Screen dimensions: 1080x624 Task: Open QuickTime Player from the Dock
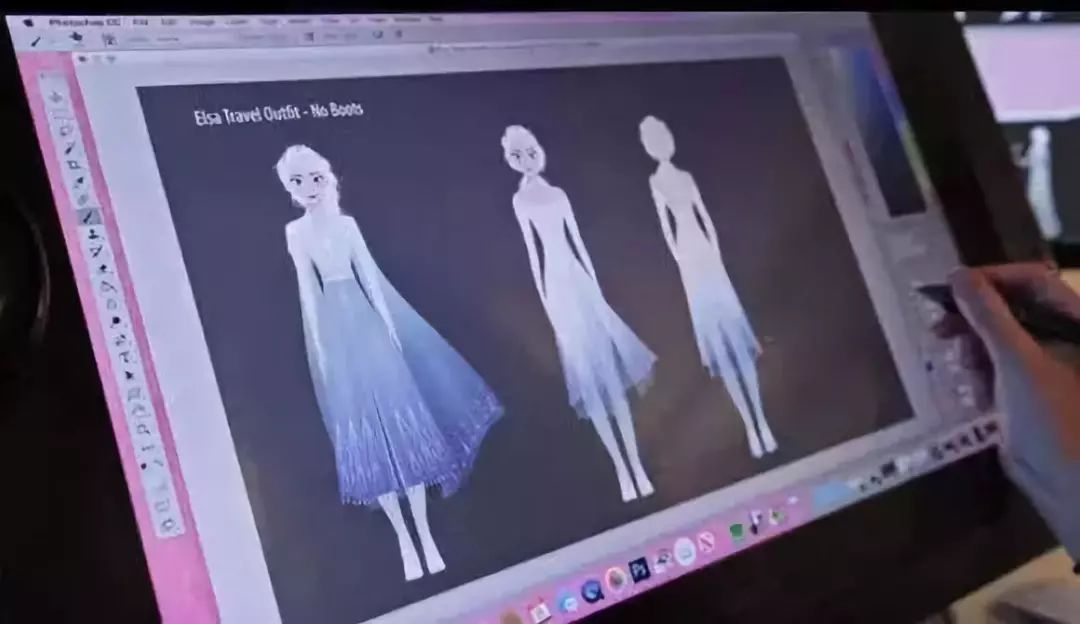click(592, 590)
